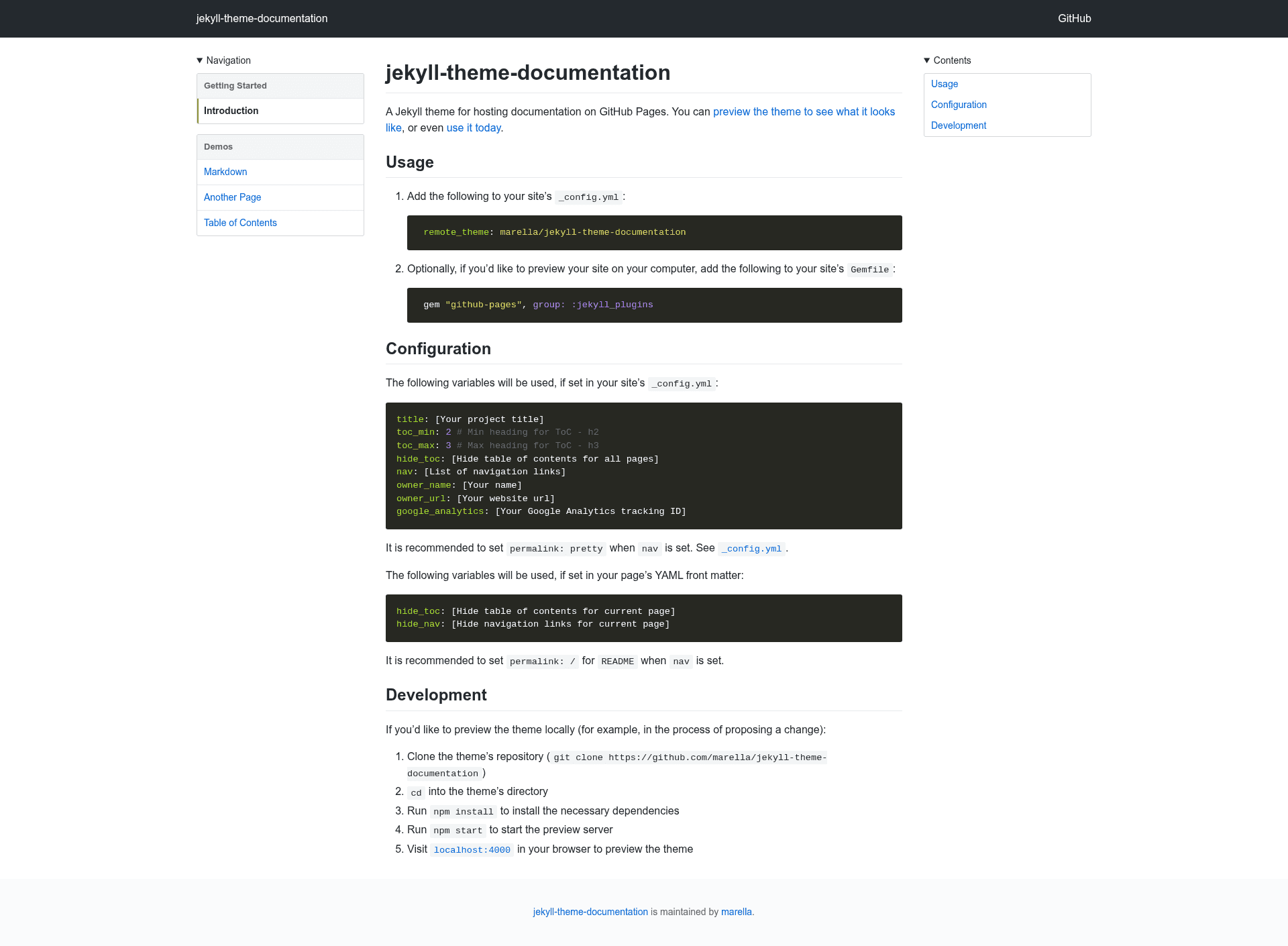Click the hide_nav line in front matter code

pos(533,625)
